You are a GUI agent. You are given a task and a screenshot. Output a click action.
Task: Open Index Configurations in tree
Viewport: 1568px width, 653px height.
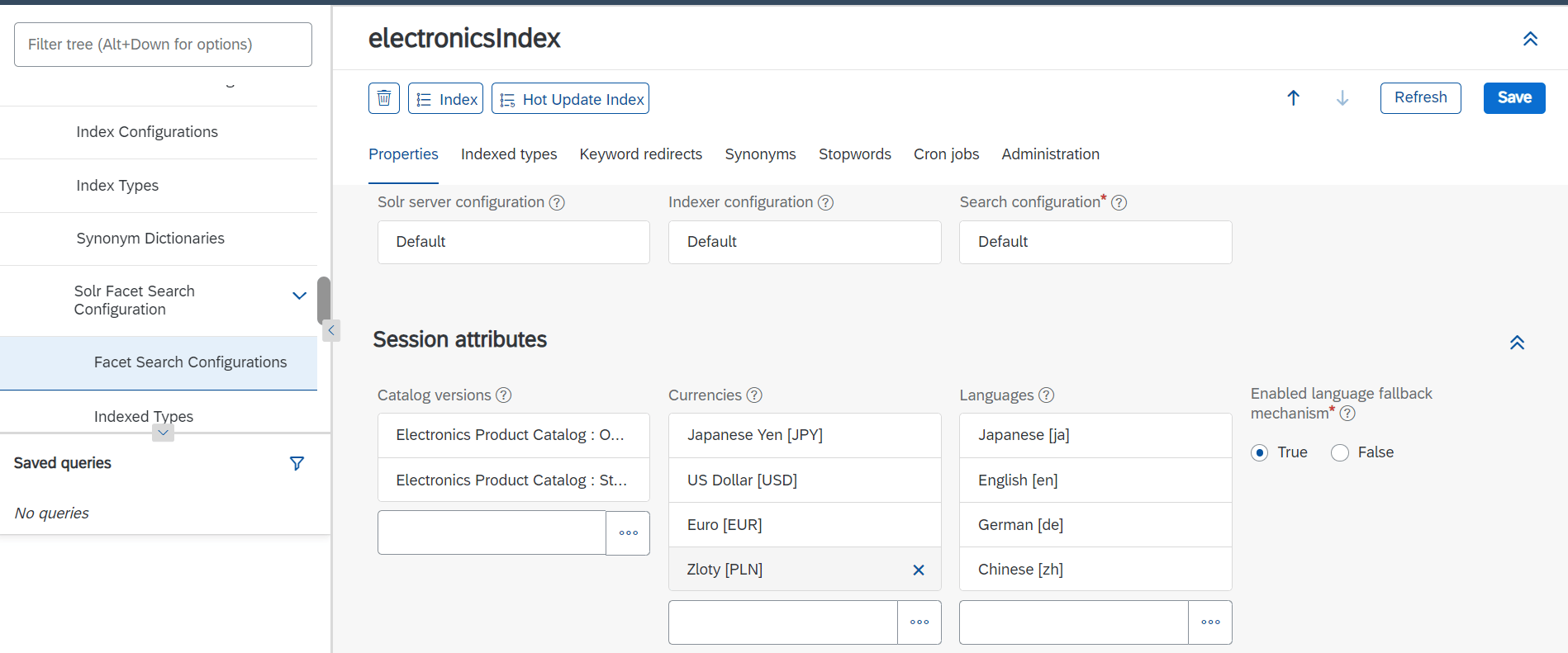coord(159,132)
